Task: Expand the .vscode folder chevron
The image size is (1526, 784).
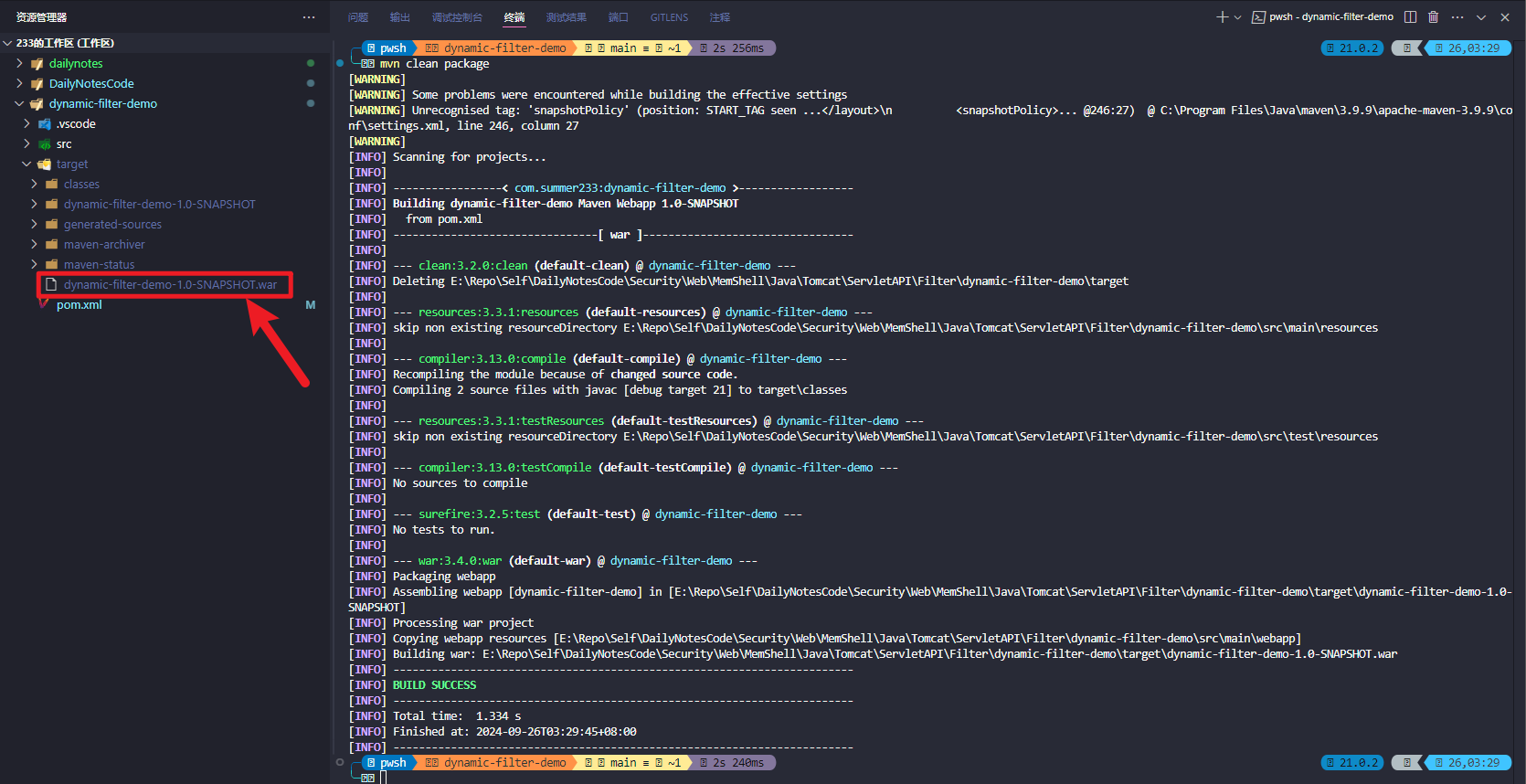Action: point(26,123)
